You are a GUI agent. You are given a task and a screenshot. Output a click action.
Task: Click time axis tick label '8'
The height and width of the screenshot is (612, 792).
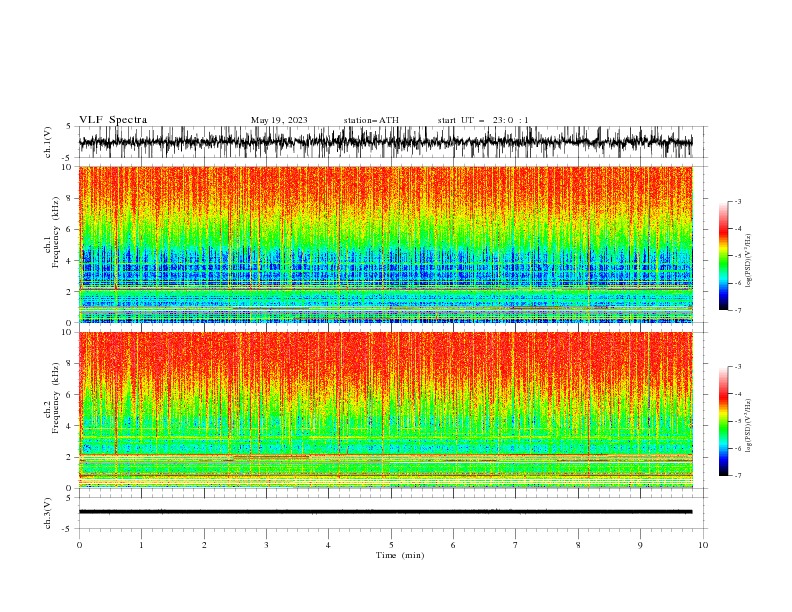(578, 545)
